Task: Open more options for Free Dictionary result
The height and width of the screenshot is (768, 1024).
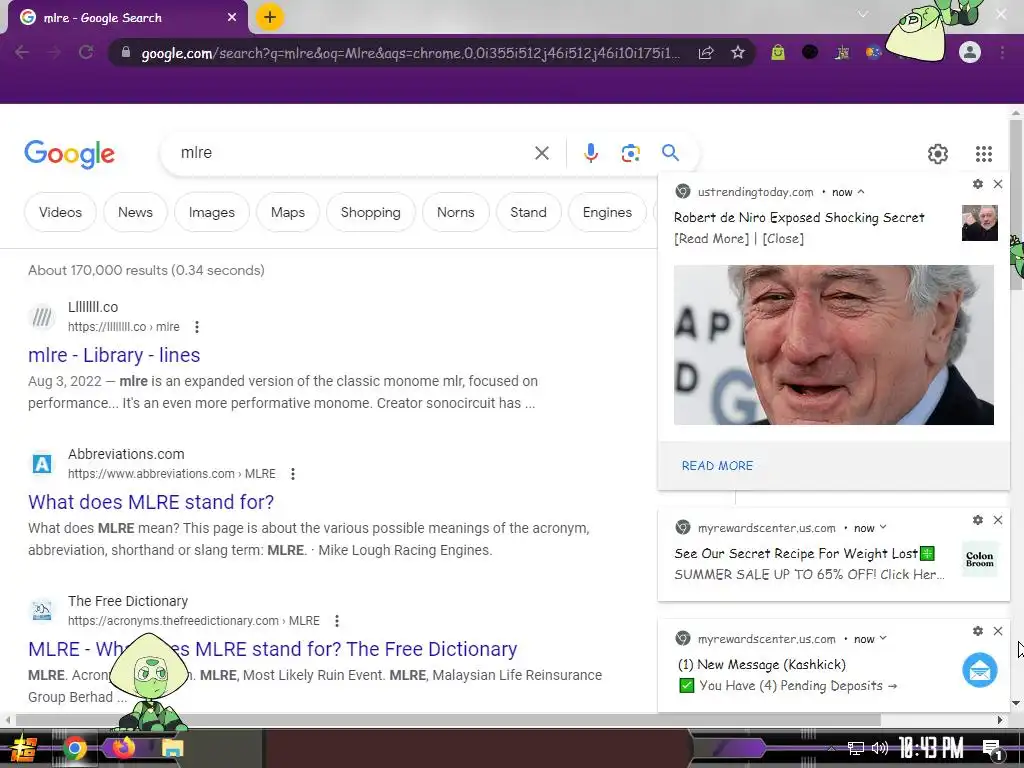Action: [336, 620]
